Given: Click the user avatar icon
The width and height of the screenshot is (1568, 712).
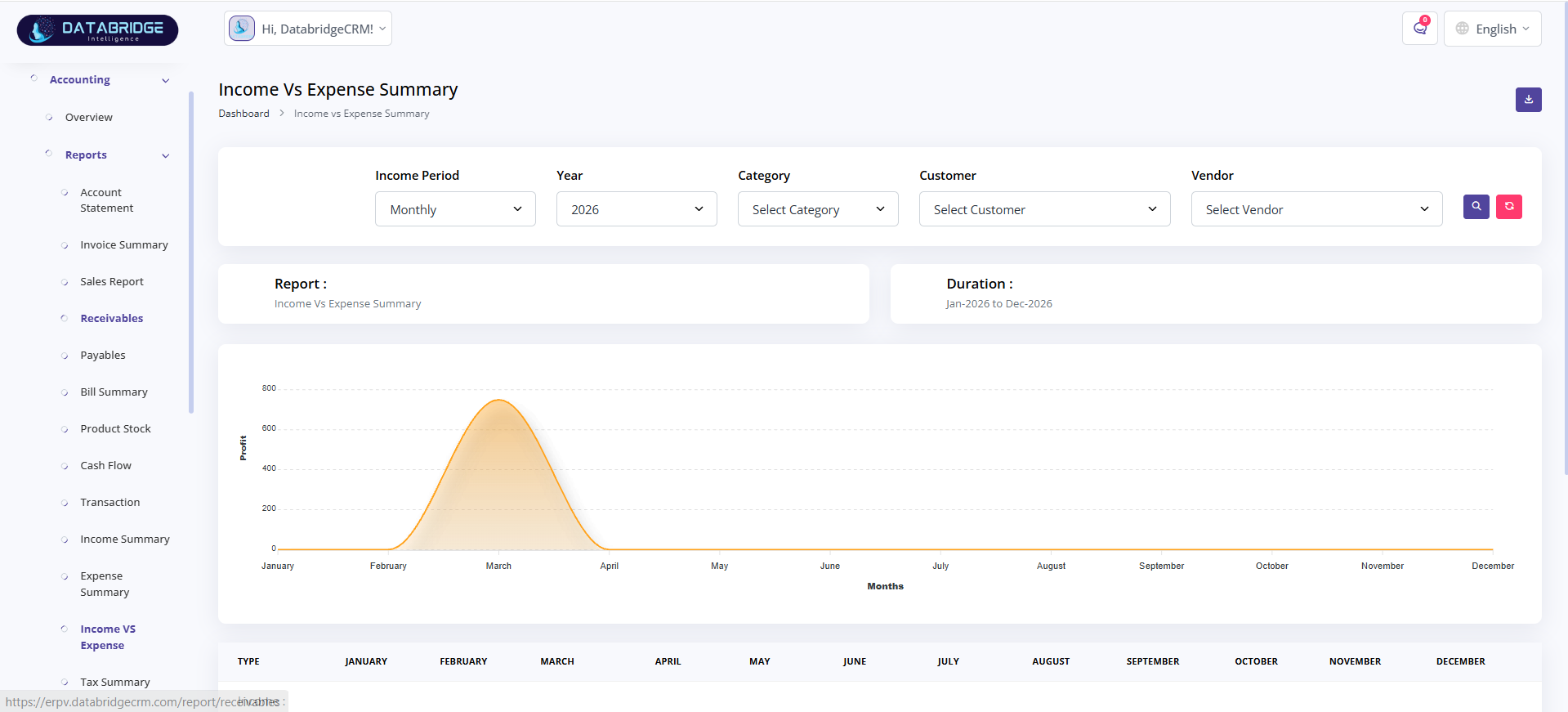Looking at the screenshot, I should (242, 29).
